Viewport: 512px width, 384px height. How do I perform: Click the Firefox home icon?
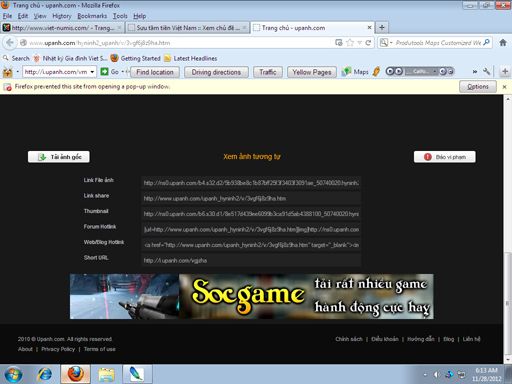503,43
